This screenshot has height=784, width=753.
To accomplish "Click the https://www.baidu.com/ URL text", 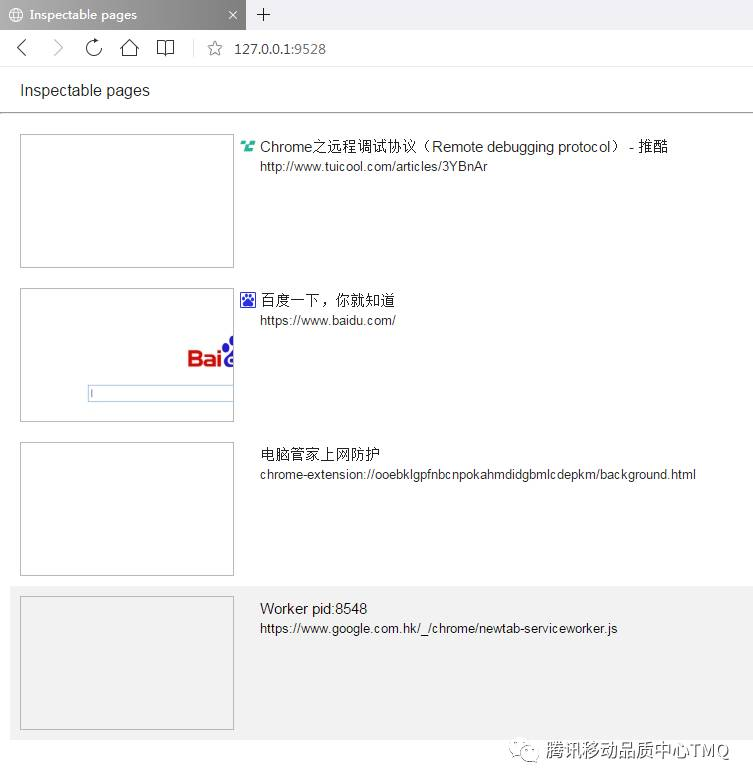I will [328, 320].
